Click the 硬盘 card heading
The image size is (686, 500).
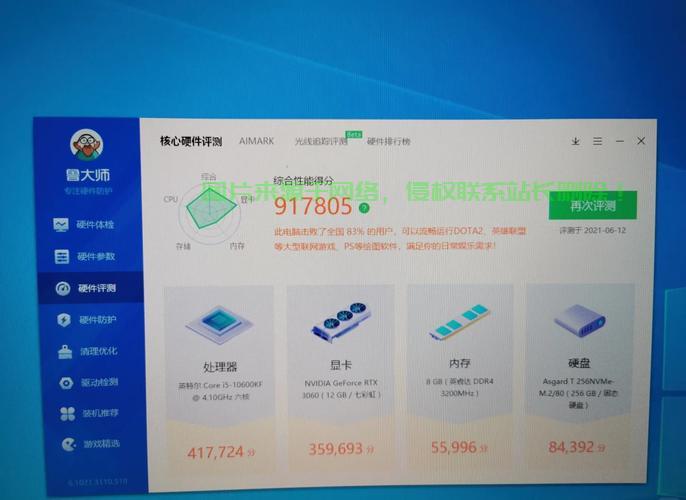pos(579,363)
